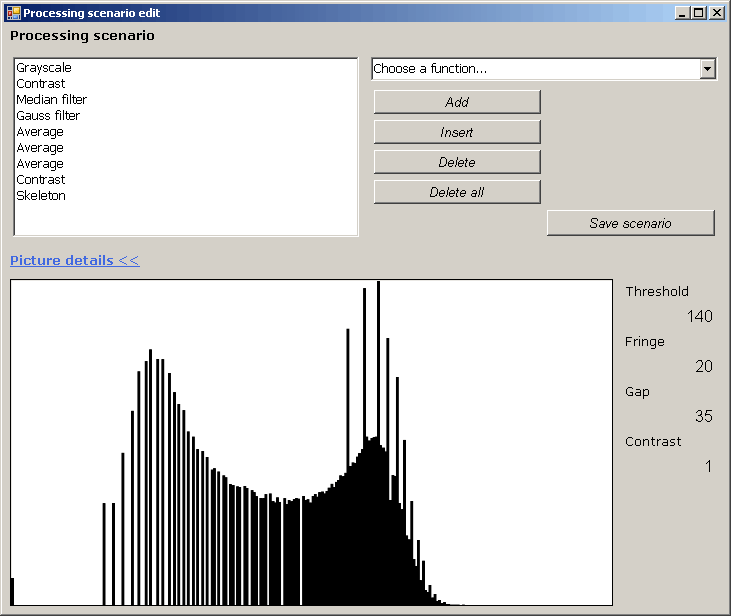Select Grayscale in the scenario list

coord(44,68)
